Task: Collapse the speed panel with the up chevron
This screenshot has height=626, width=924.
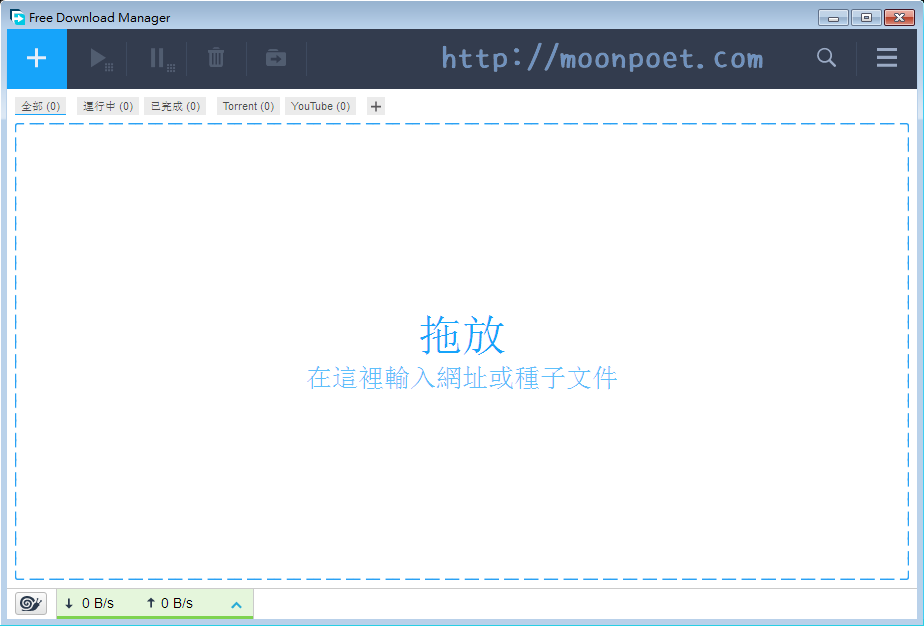Action: pos(236,603)
